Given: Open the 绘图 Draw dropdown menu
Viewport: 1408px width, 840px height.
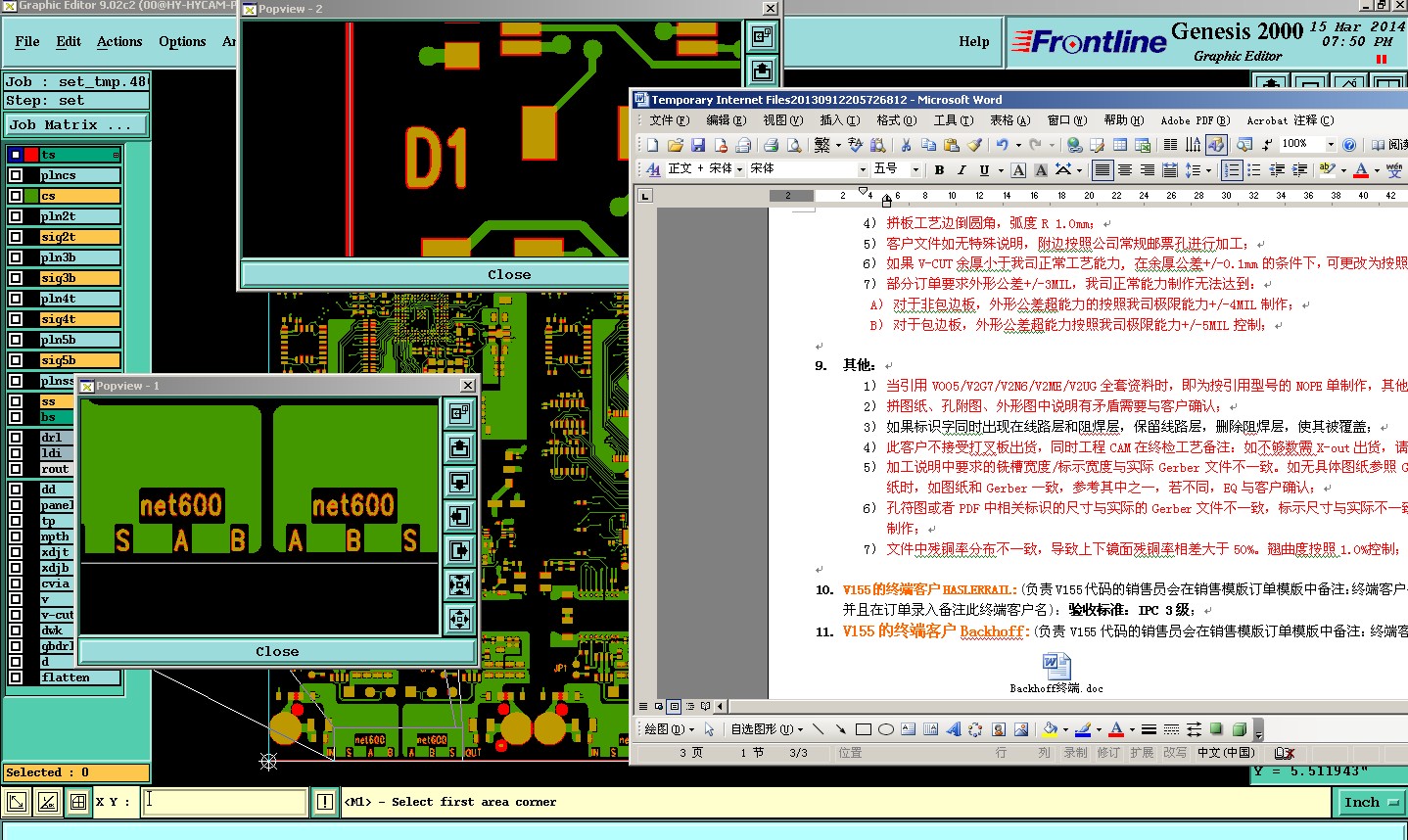Looking at the screenshot, I should click(669, 729).
